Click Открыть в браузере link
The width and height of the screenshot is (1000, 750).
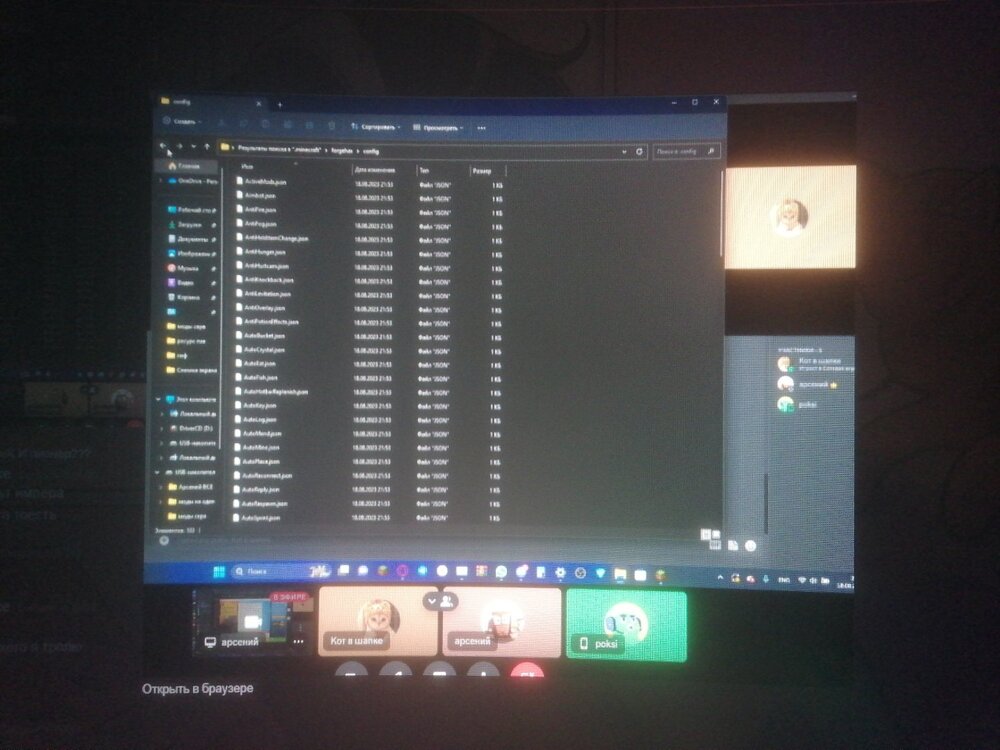198,689
